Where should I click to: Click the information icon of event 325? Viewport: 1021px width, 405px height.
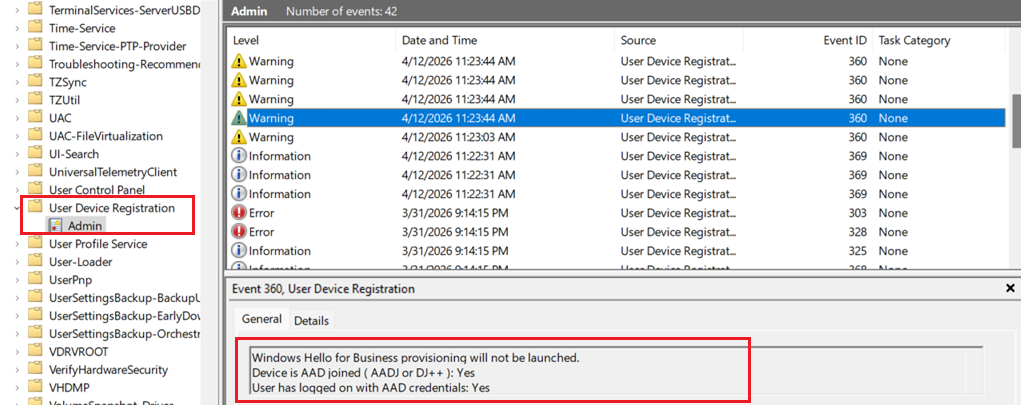pyautogui.click(x=239, y=251)
